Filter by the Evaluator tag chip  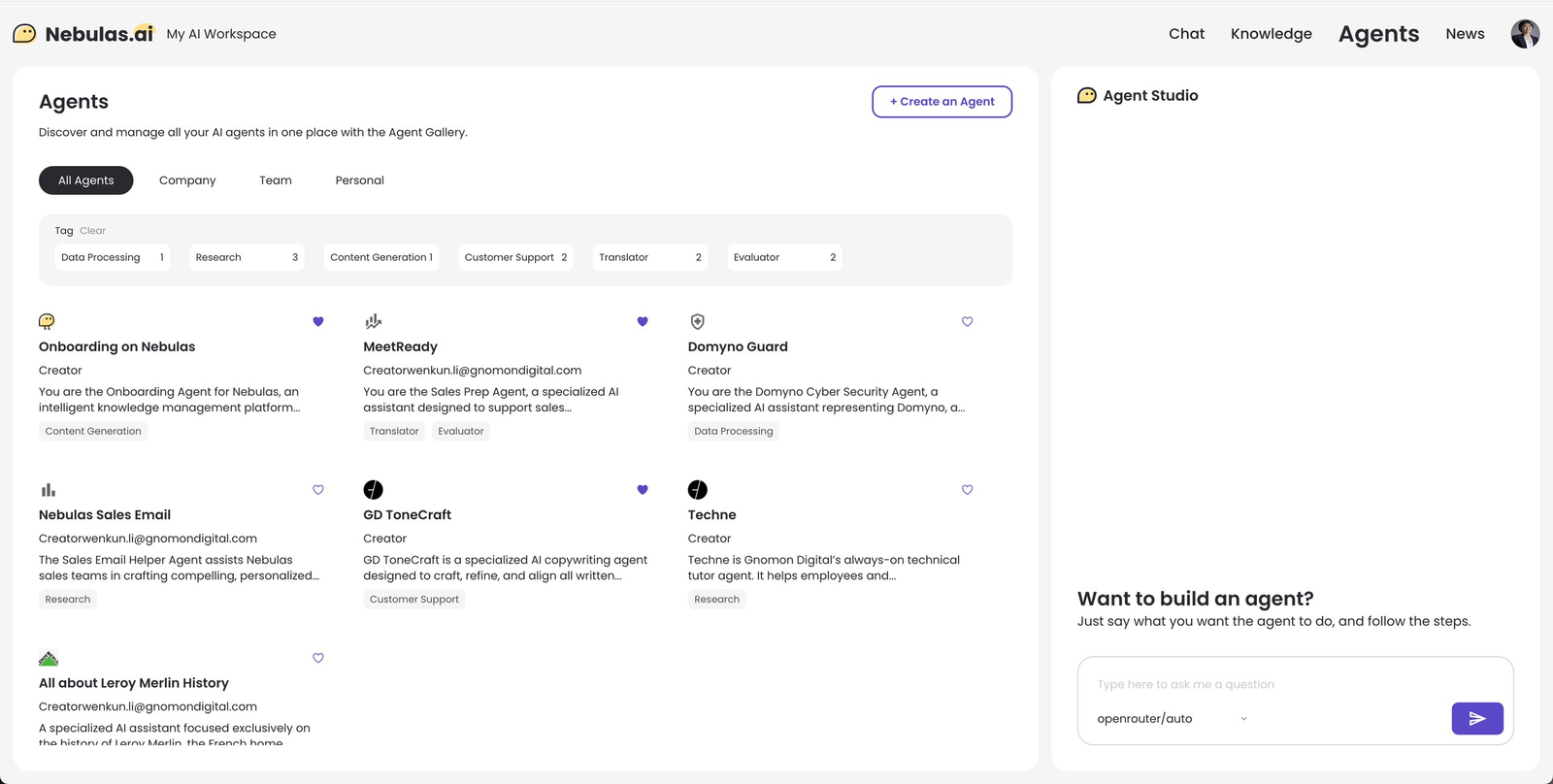[x=784, y=257]
